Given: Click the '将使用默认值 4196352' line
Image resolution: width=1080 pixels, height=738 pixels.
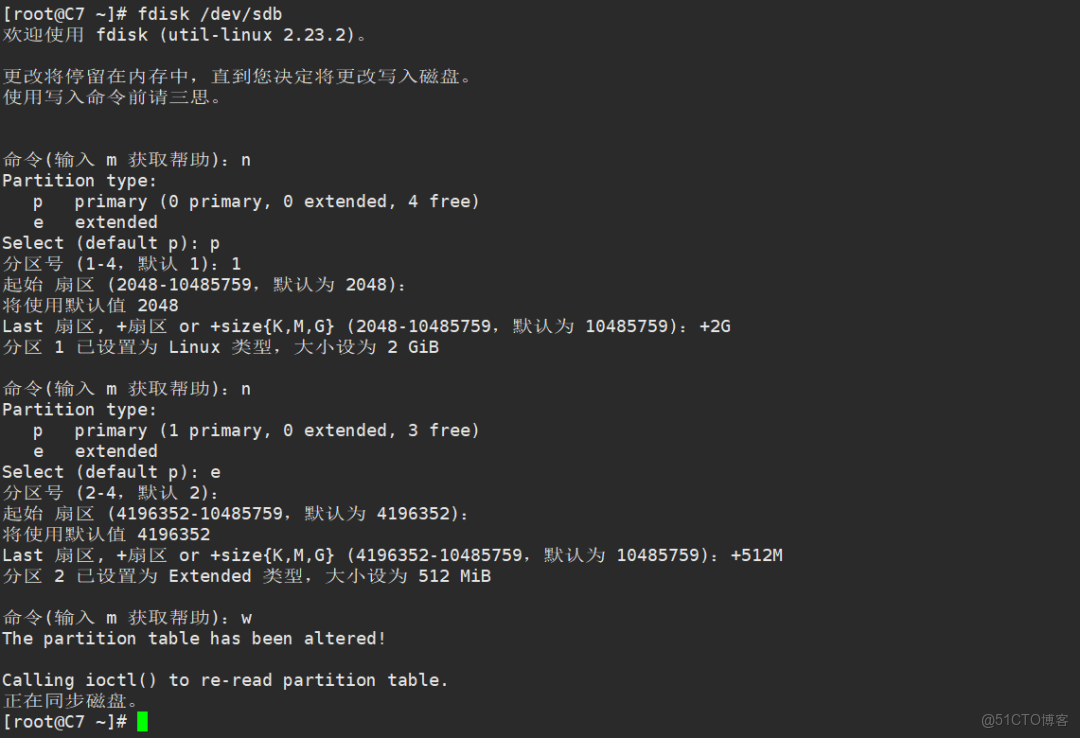Looking at the screenshot, I should pos(106,534).
